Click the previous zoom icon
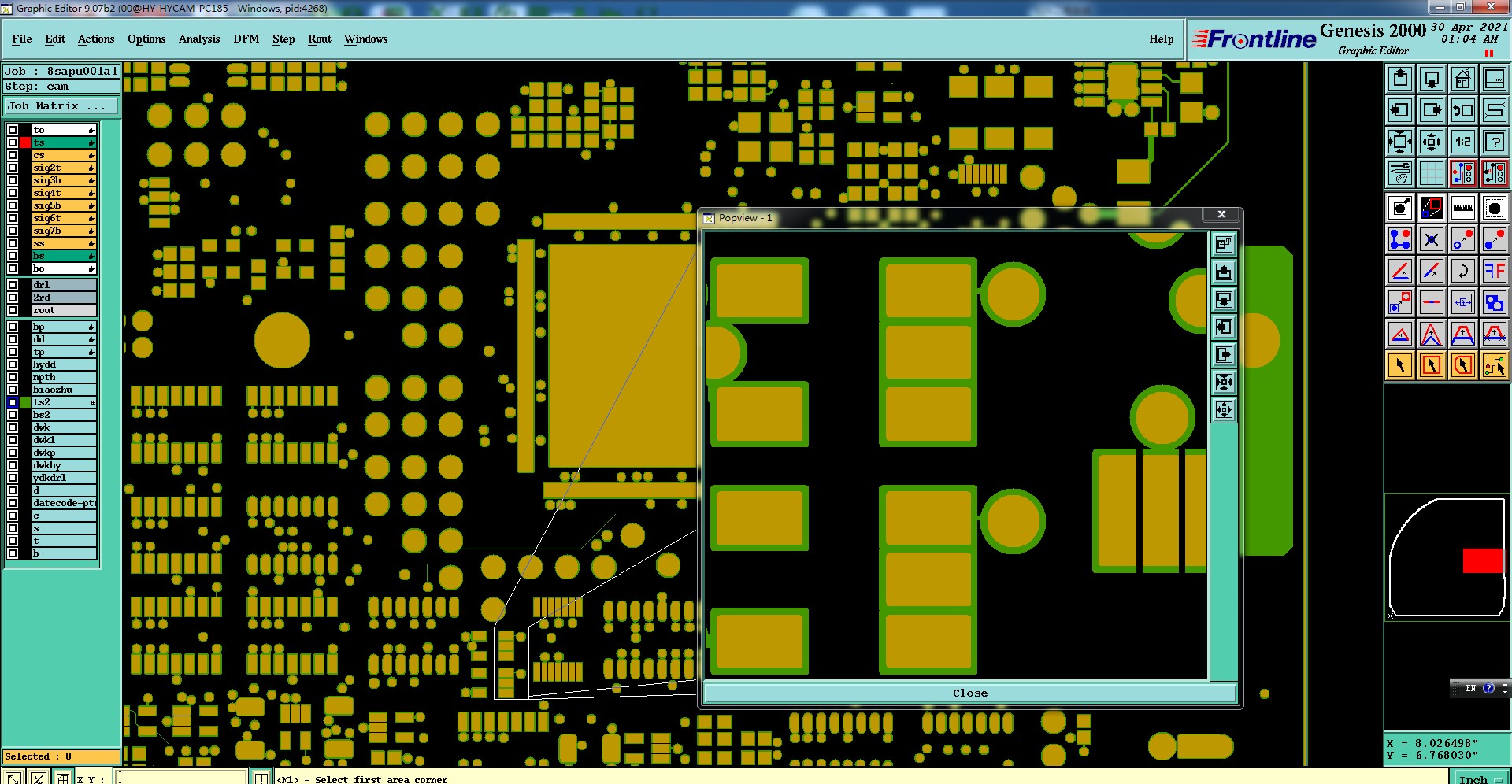Viewport: 1512px width, 784px height. 1463,110
